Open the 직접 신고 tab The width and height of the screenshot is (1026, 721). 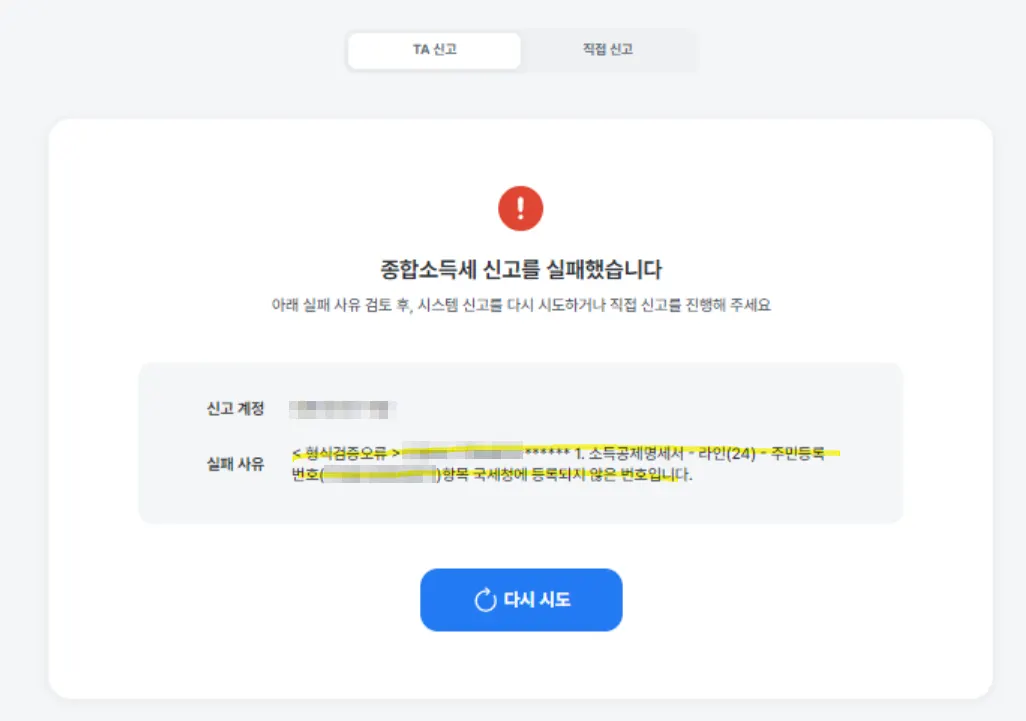tap(608, 50)
